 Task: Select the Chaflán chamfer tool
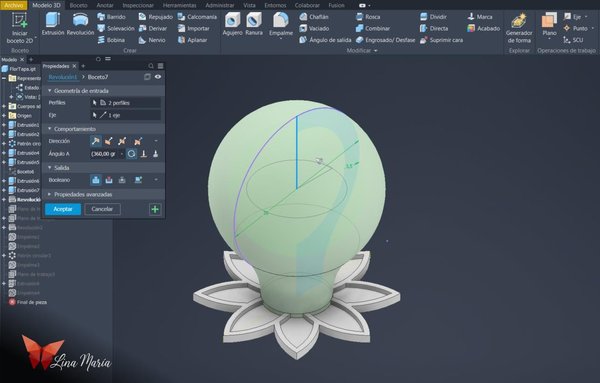point(314,17)
